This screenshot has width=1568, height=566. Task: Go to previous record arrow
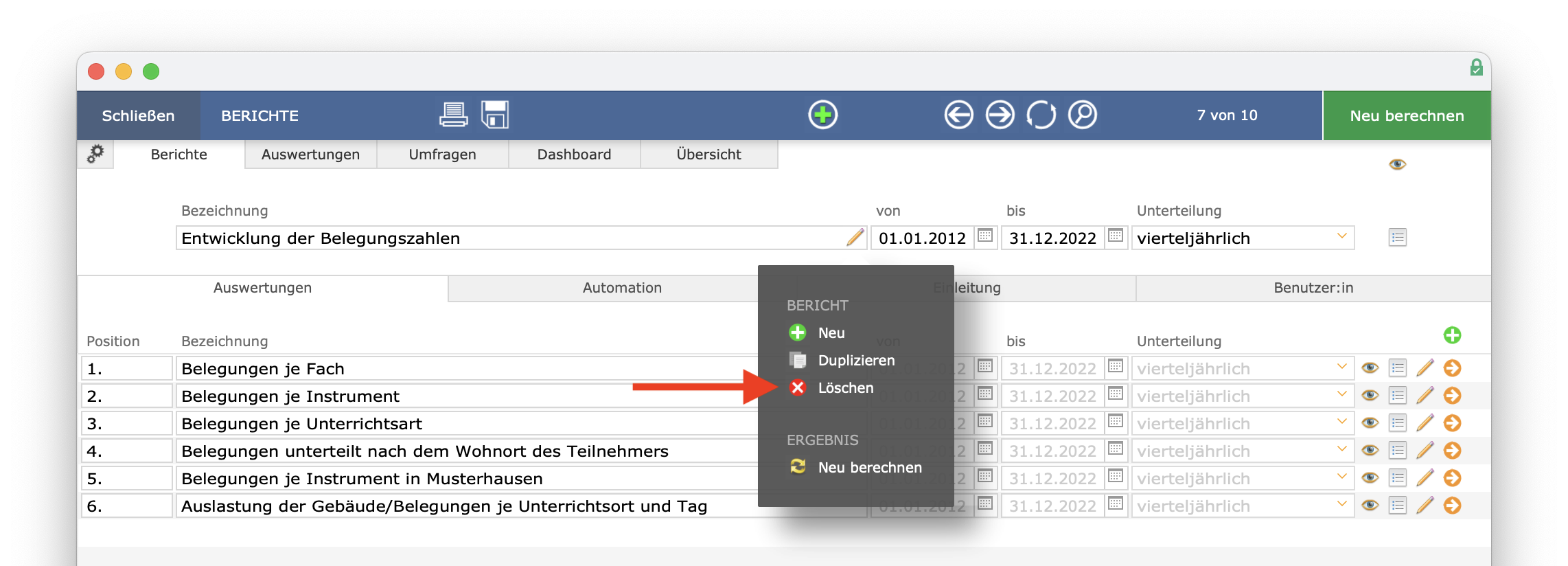tap(958, 115)
